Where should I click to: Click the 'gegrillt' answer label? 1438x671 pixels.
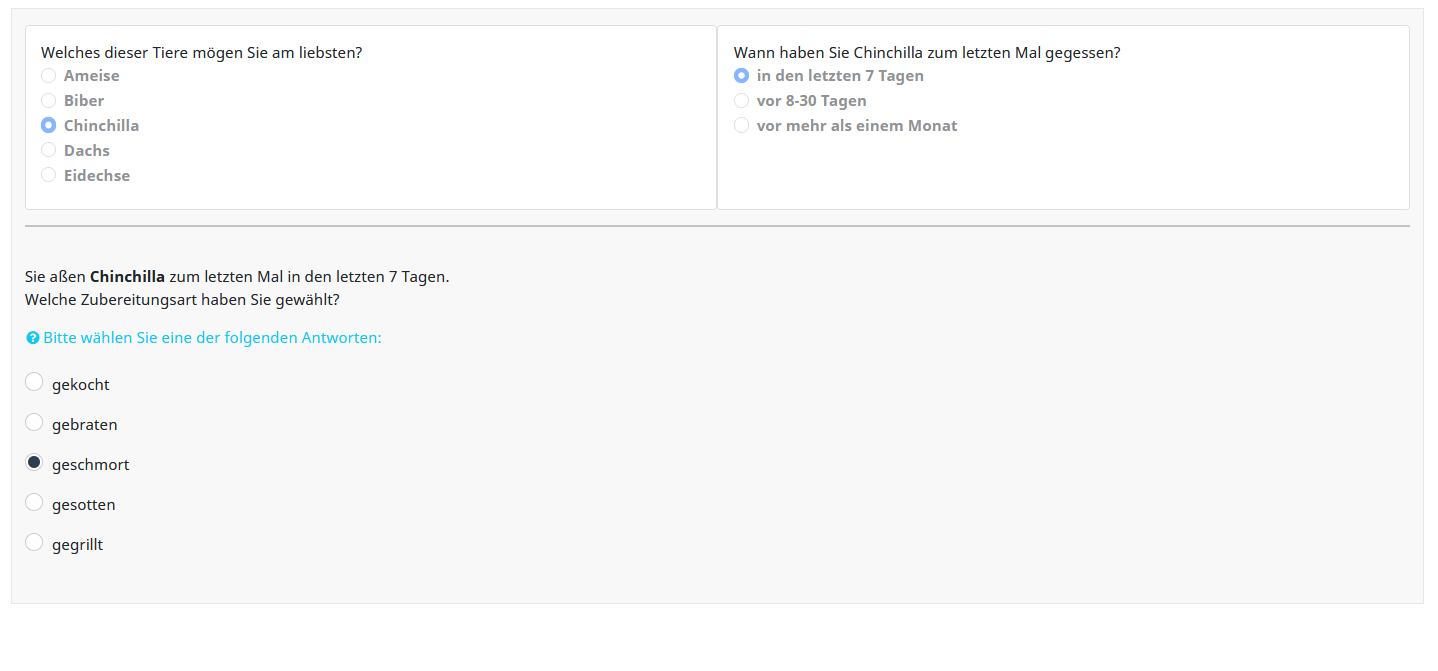click(x=78, y=545)
